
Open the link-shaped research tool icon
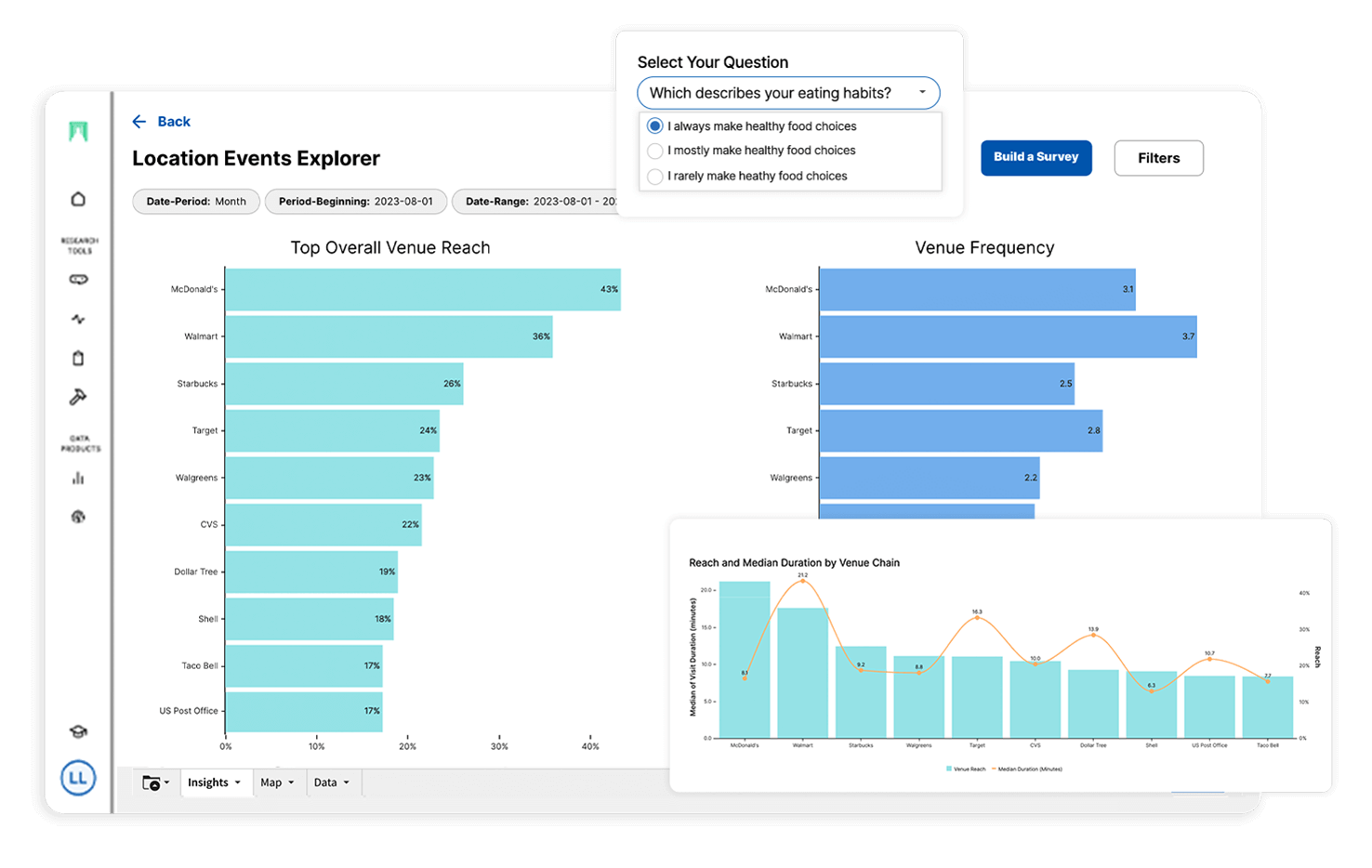78,279
